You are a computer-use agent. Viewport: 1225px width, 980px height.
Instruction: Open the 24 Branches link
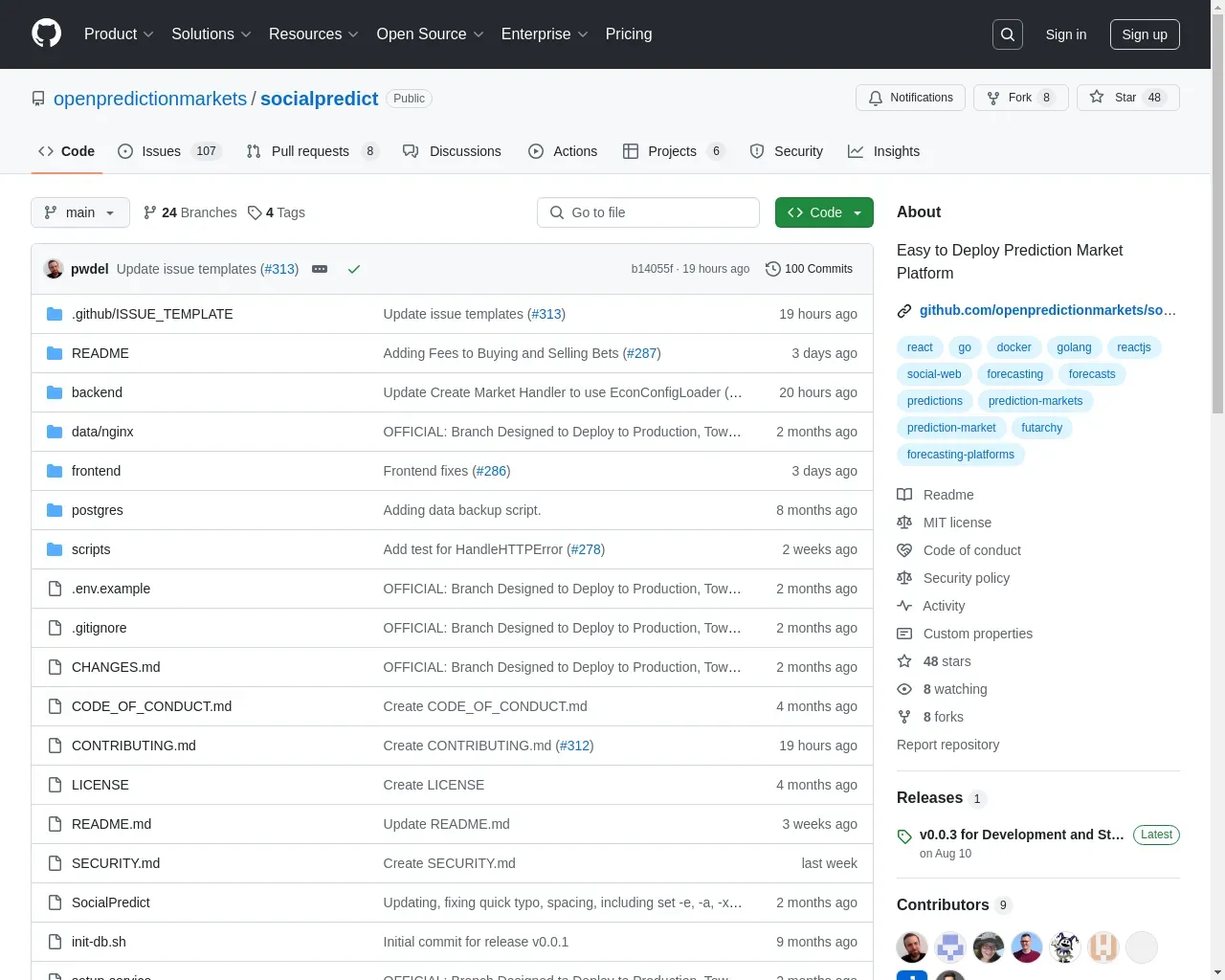point(189,212)
